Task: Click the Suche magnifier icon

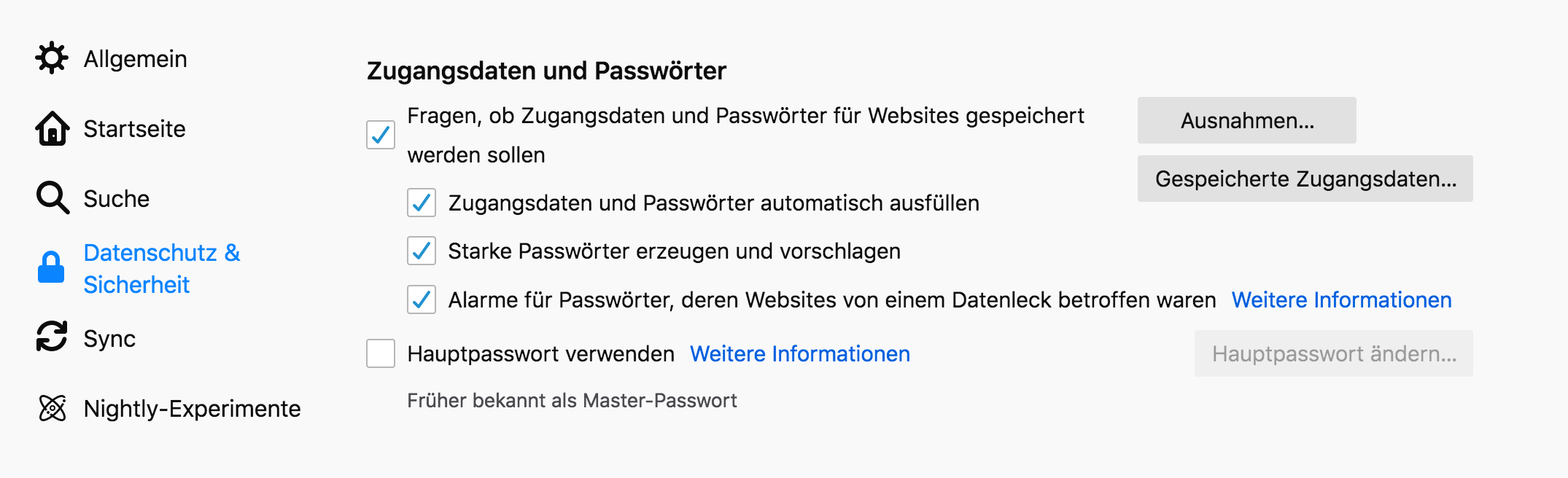Action: pyautogui.click(x=53, y=198)
